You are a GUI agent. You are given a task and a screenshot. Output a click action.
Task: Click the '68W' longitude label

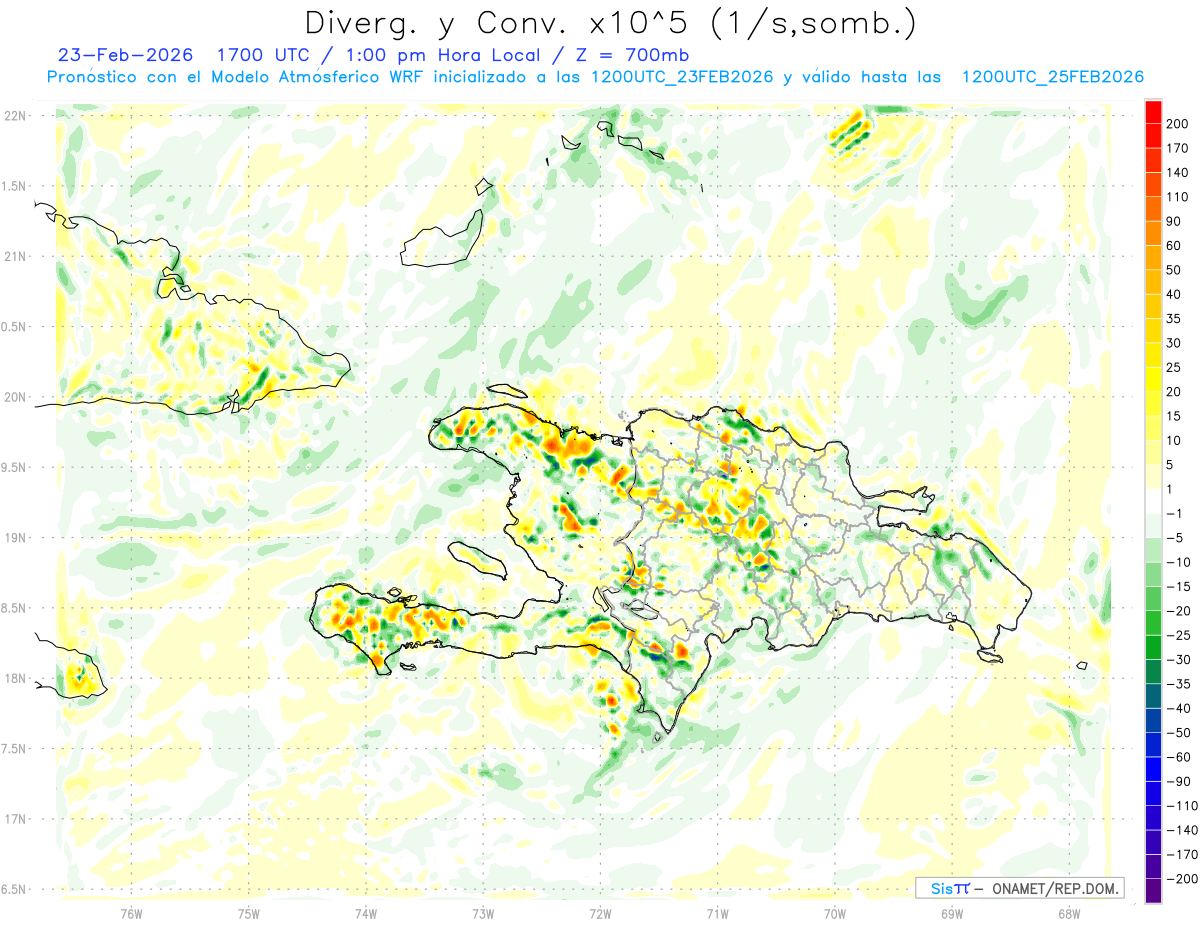[x=1069, y=913]
